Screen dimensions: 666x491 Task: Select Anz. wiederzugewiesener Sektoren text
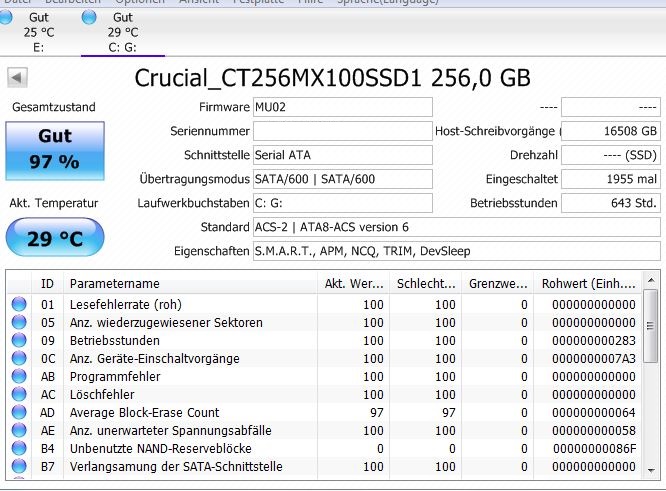click(x=166, y=322)
